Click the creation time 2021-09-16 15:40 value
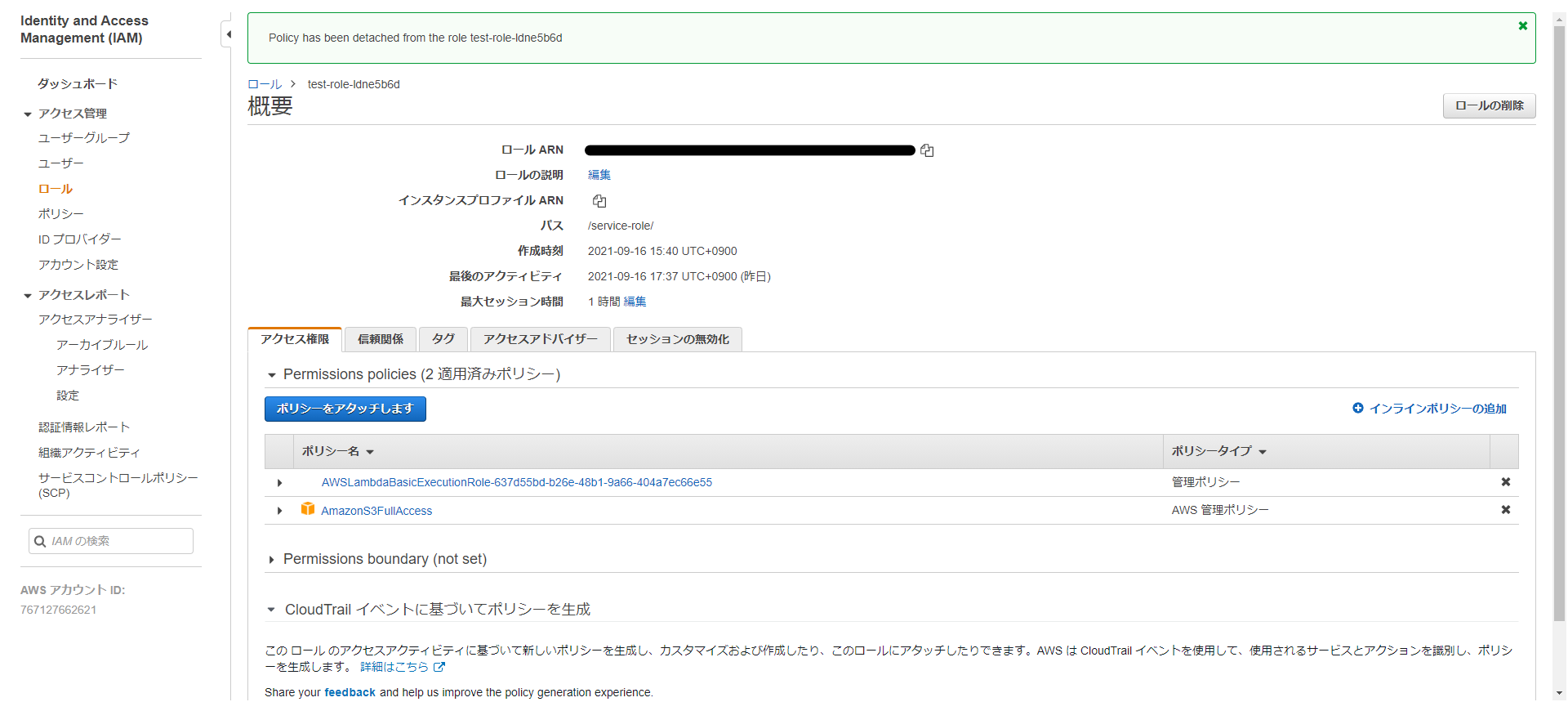1568x702 pixels. pyautogui.click(x=662, y=251)
